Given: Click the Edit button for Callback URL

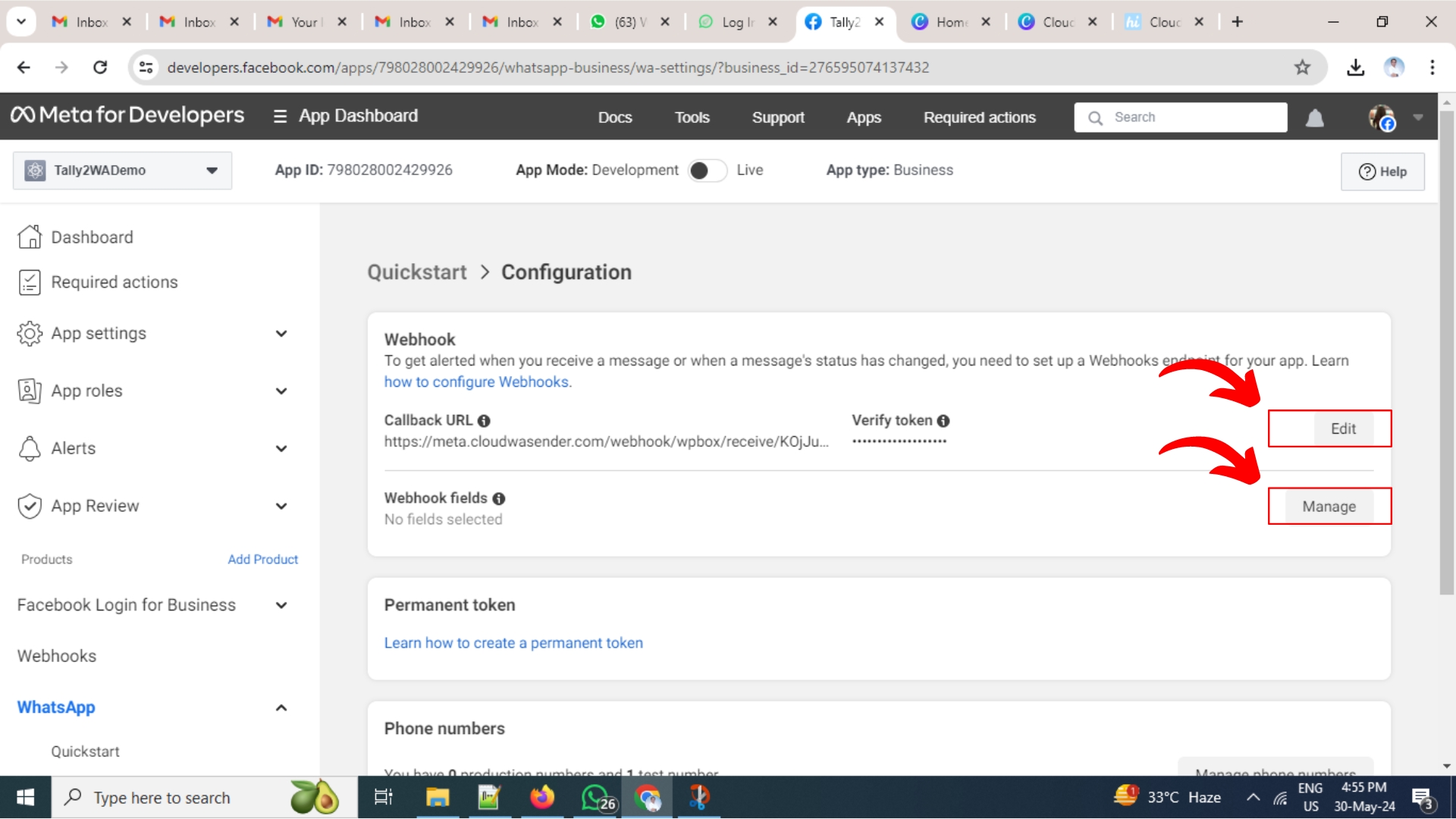Looking at the screenshot, I should coord(1343,429).
